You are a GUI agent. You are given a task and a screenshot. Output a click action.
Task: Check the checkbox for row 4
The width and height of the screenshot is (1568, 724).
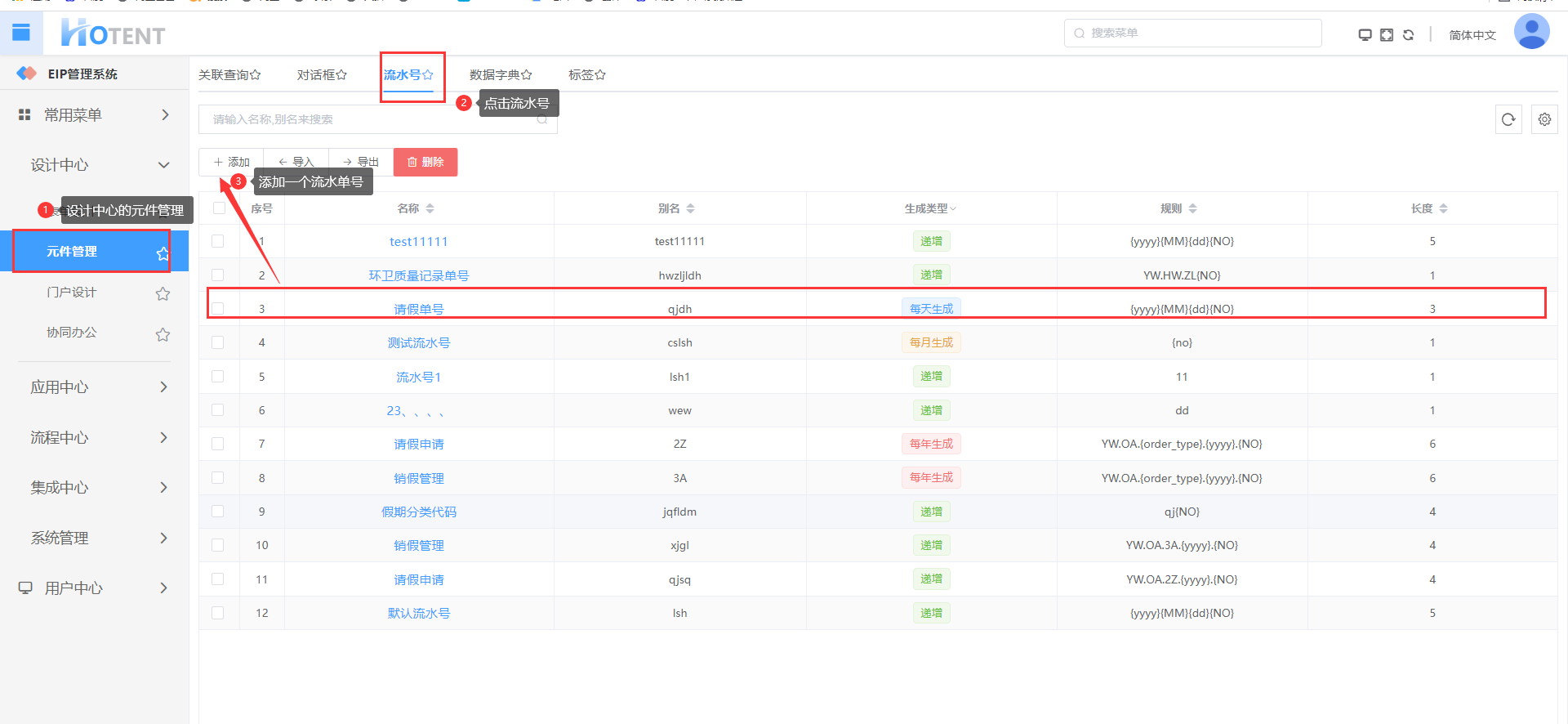(218, 342)
